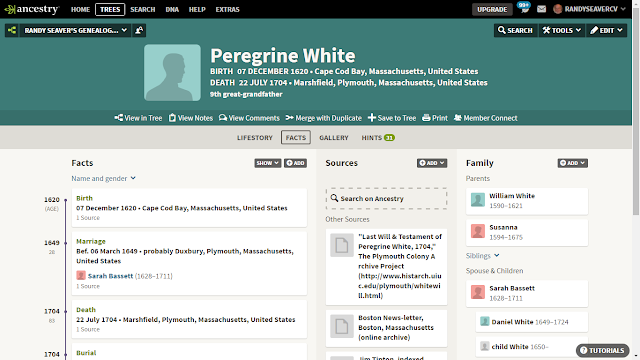Click the Add button in Facts

click(x=295, y=163)
